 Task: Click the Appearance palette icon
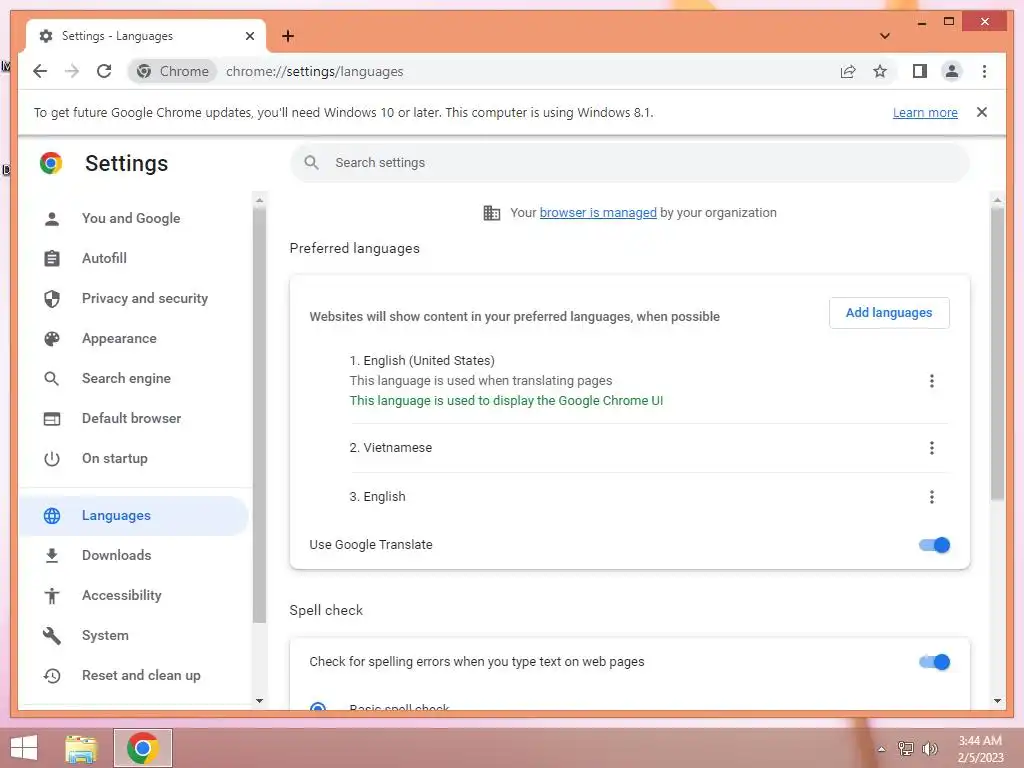52,338
